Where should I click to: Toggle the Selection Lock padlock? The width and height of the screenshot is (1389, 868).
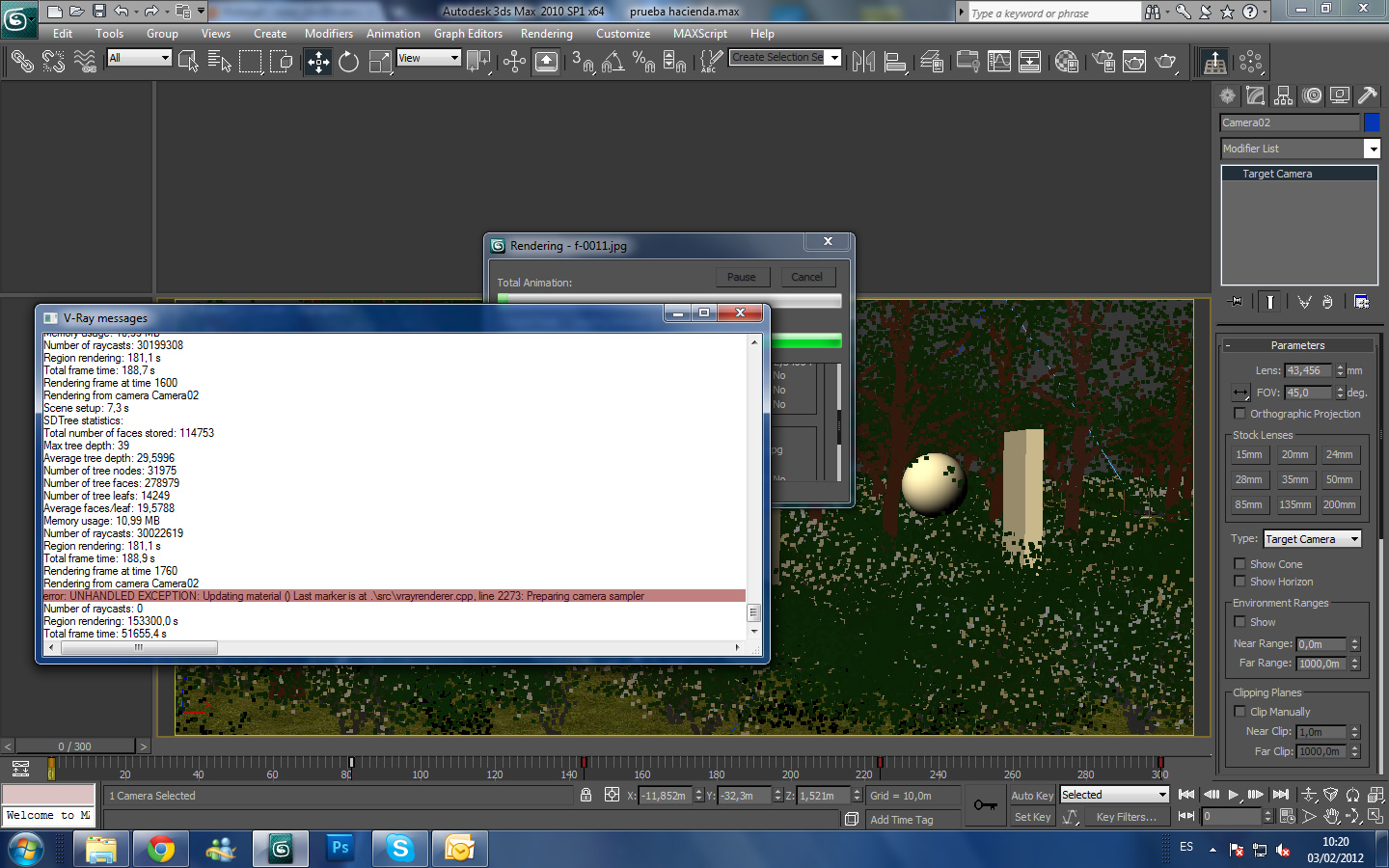point(586,795)
